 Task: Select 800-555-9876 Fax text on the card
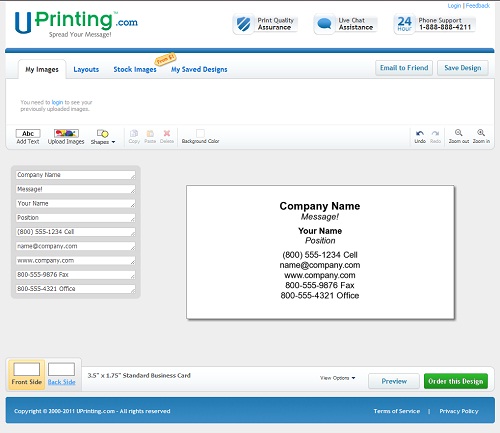coord(320,285)
